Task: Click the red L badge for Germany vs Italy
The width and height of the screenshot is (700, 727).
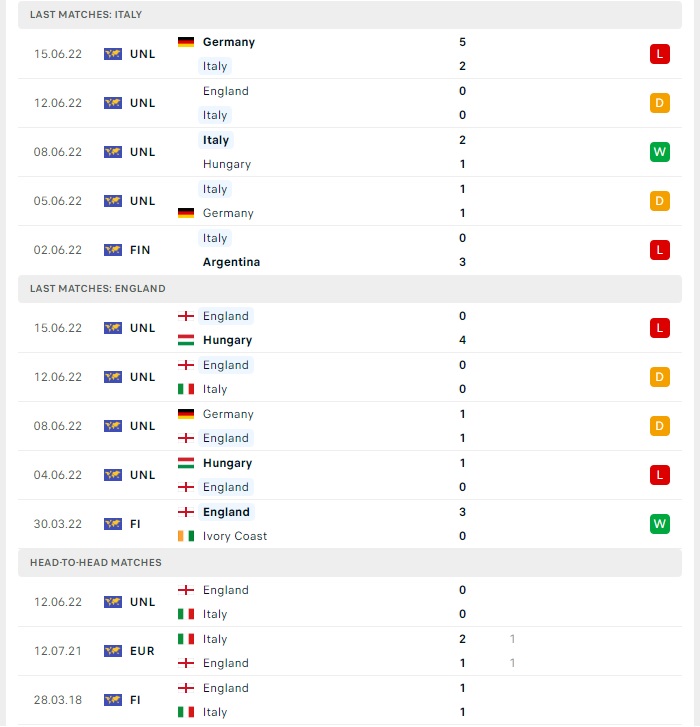Action: click(x=659, y=54)
